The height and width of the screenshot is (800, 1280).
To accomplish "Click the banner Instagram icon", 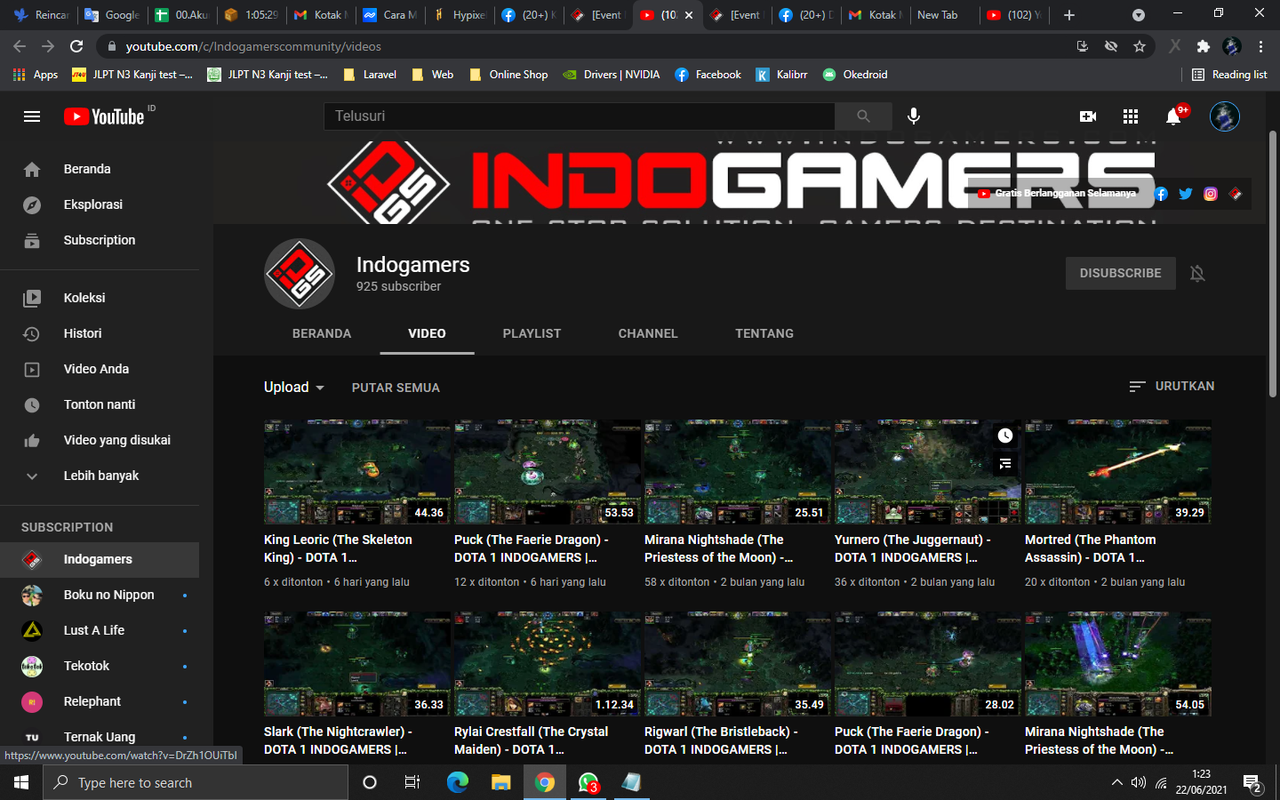I will coord(1211,194).
